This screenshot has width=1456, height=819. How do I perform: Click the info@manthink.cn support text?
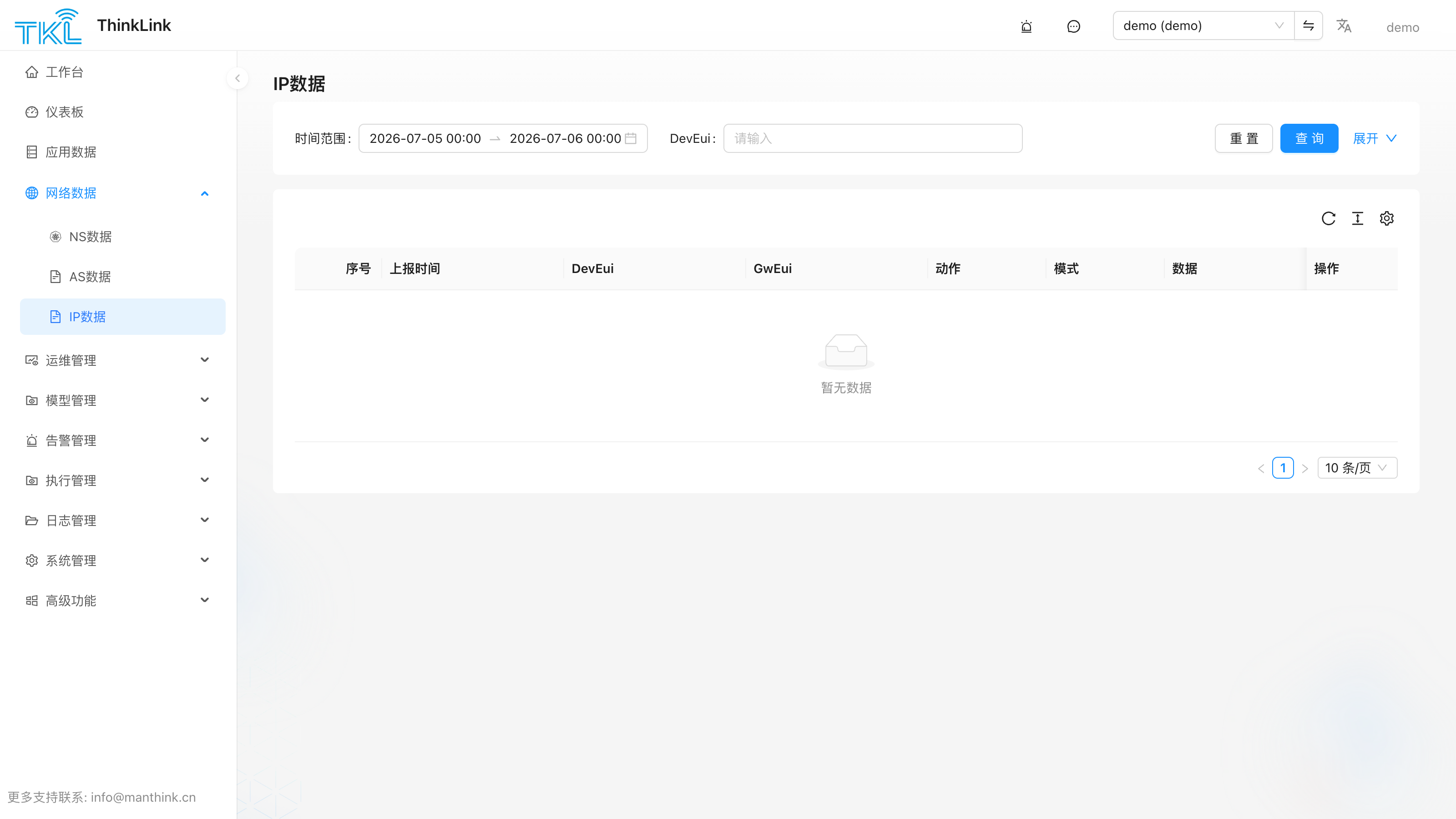(143, 797)
